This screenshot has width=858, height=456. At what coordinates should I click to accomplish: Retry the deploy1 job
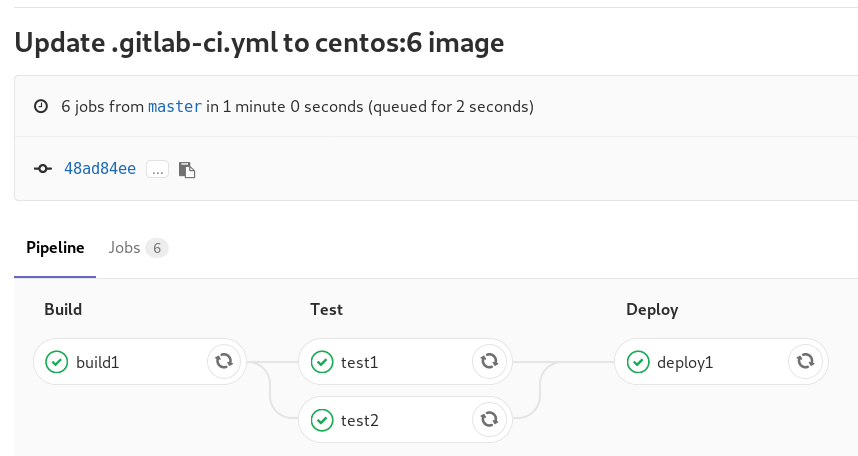805,362
